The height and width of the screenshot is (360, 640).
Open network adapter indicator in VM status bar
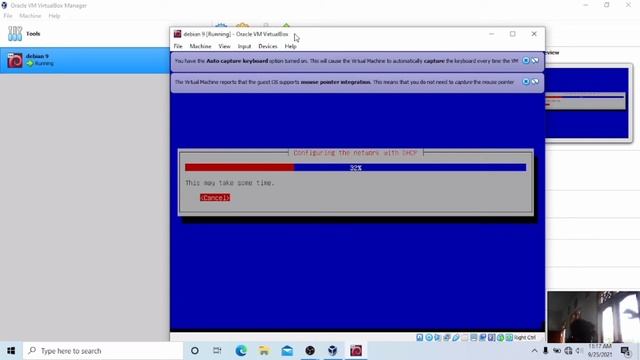[447, 338]
